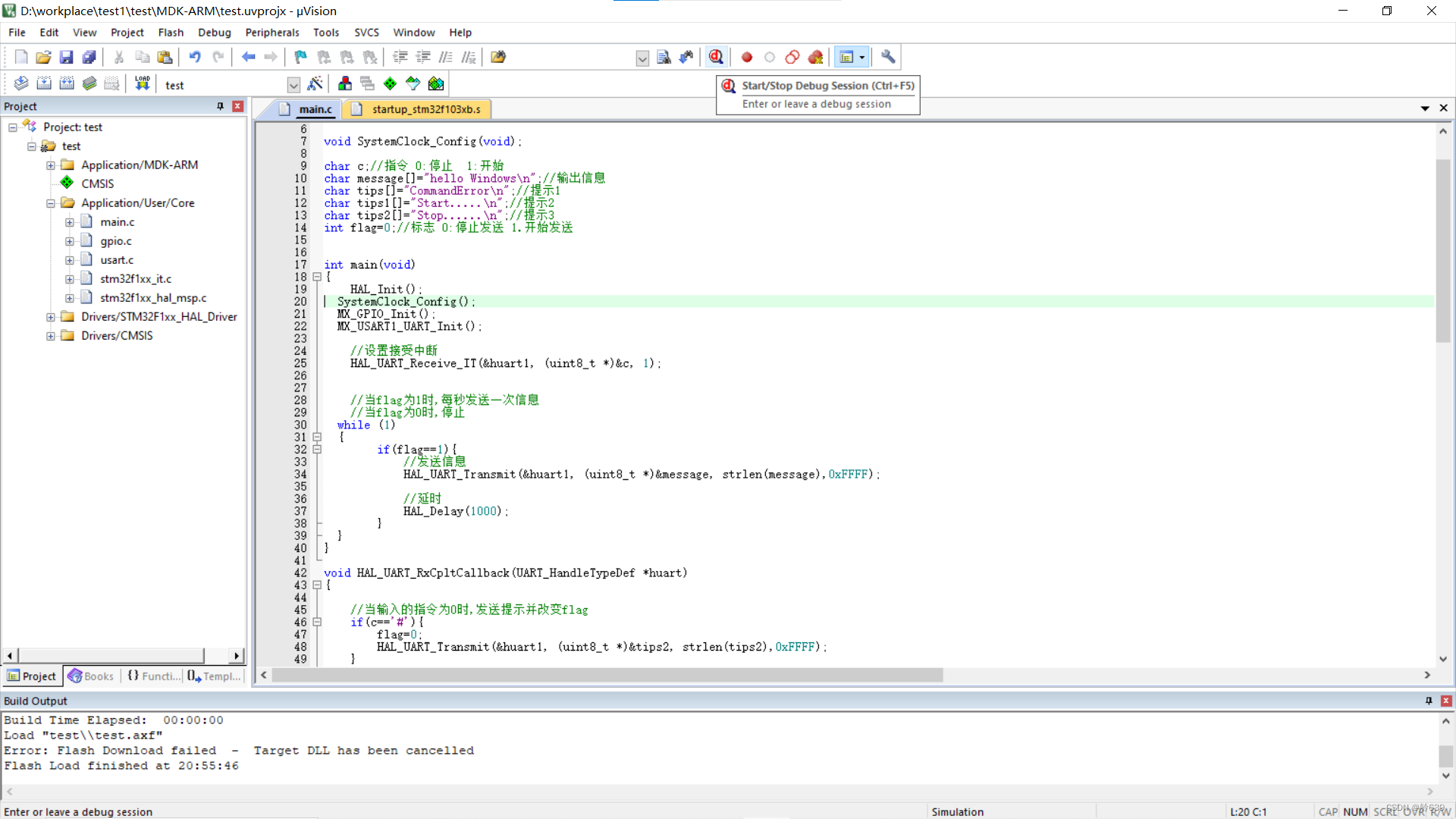This screenshot has width=1456, height=819.
Task: Open the Flash menu
Action: click(171, 33)
